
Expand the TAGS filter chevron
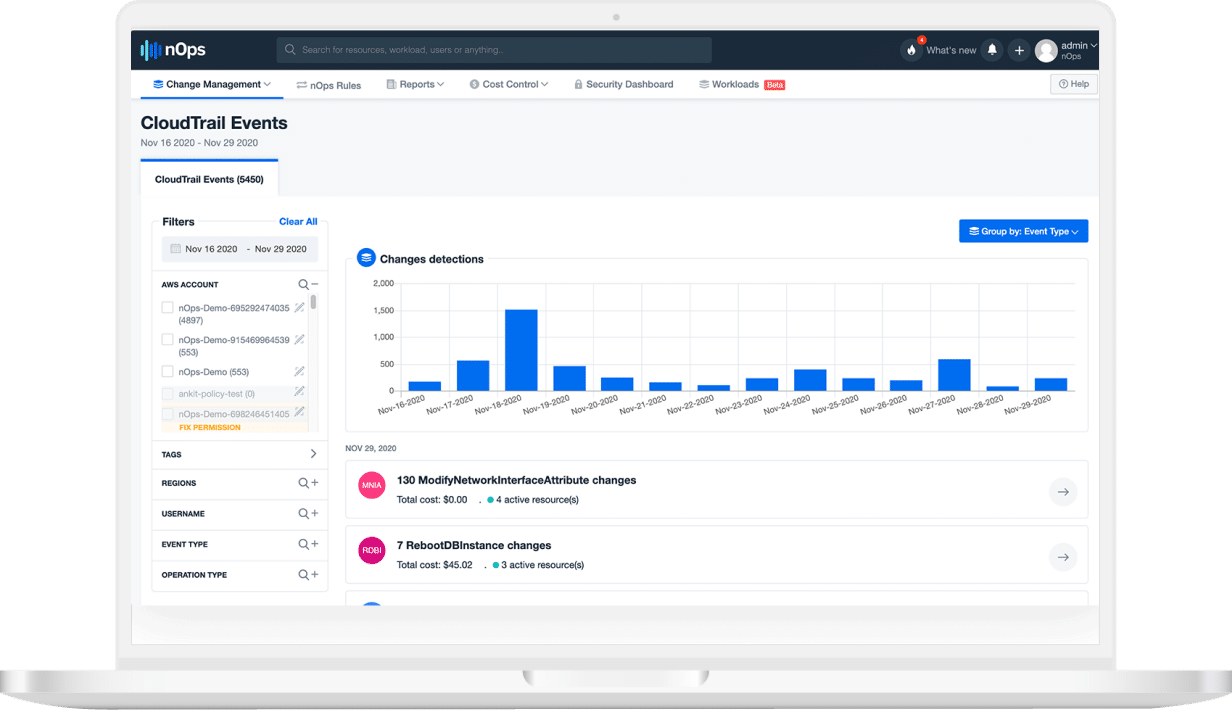(x=313, y=454)
